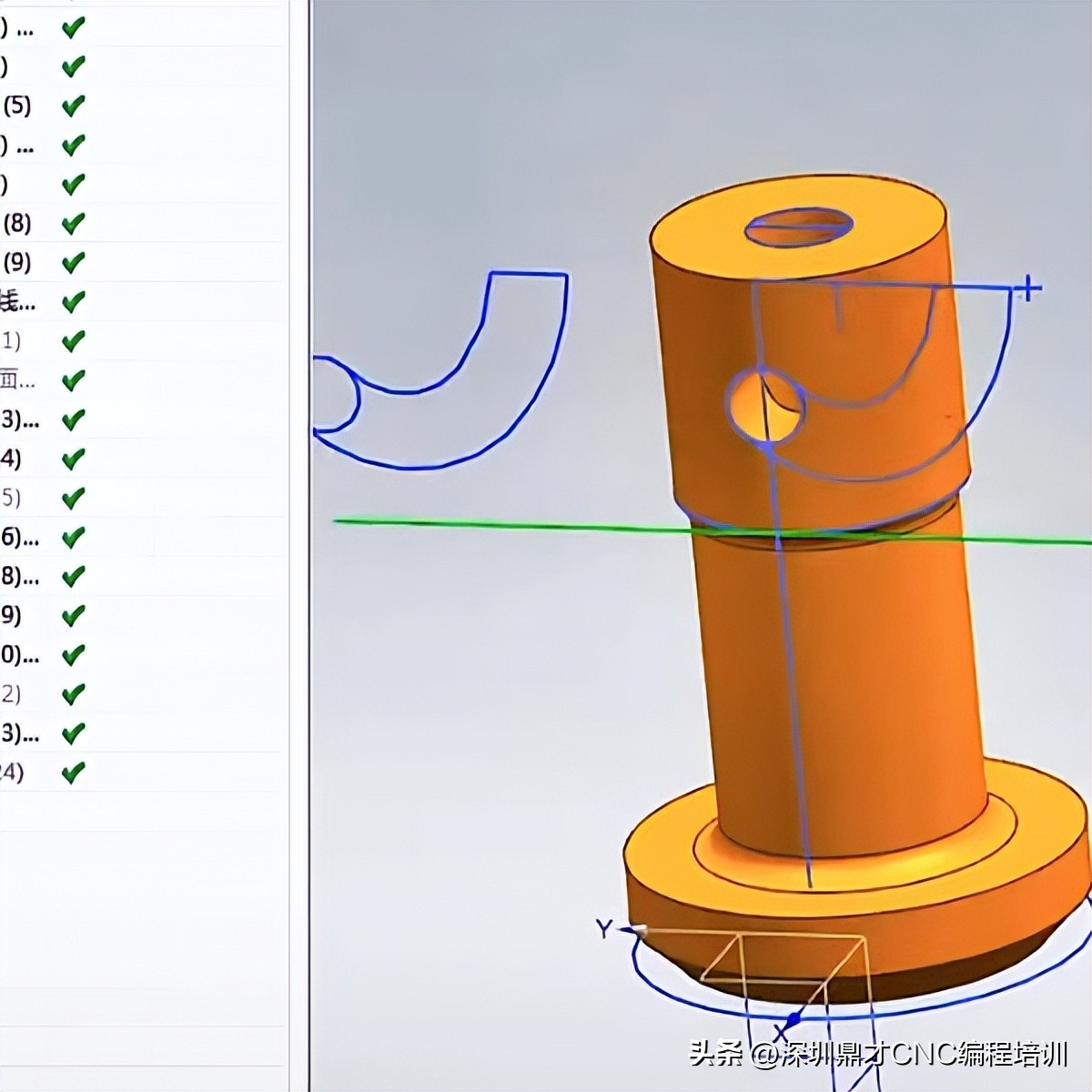
Task: Click the green checkmark for greyed row 2)
Action: [x=73, y=694]
